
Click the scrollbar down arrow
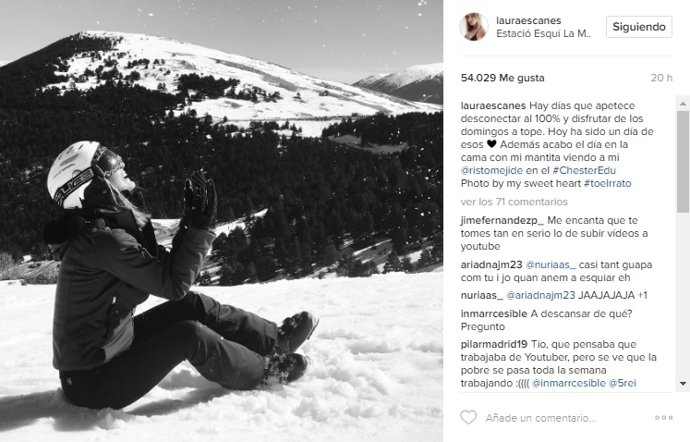point(683,383)
